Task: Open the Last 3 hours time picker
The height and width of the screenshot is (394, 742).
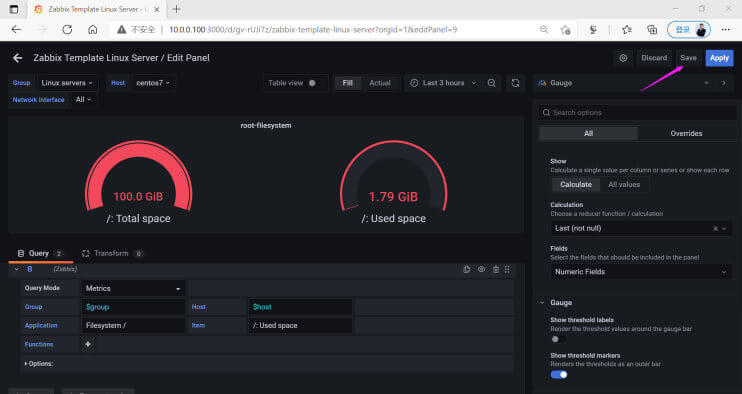Action: (443, 83)
